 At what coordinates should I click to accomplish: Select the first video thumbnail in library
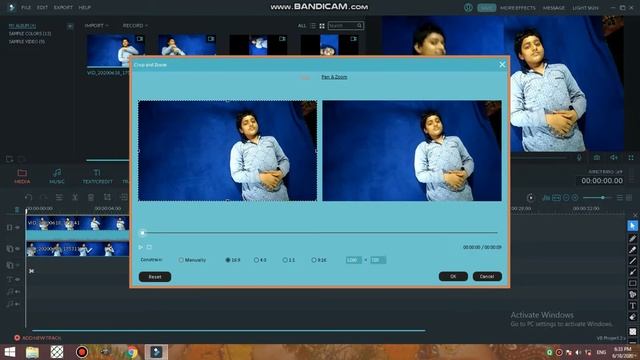[x=116, y=51]
